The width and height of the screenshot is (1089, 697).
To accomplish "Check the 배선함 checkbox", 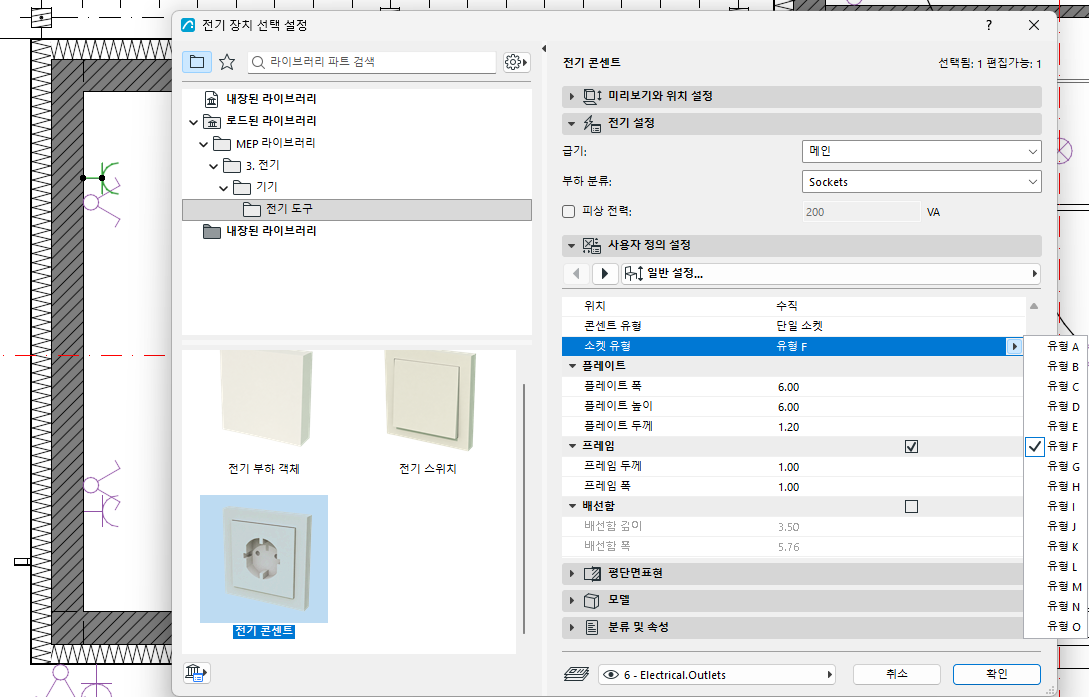I will [911, 507].
